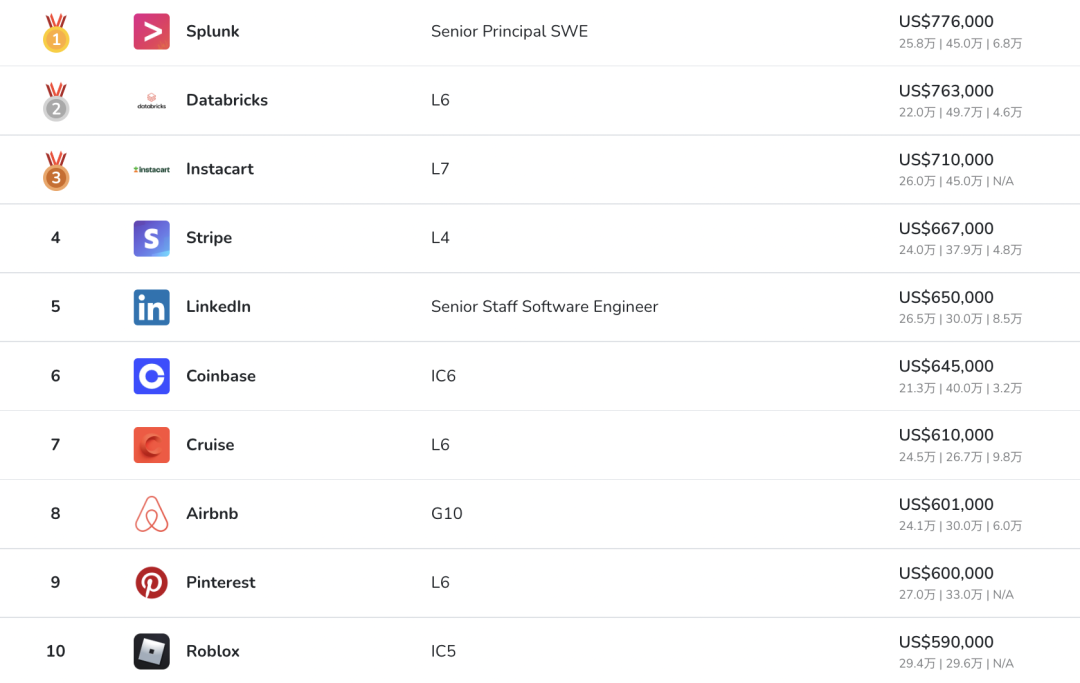
Task: Click the Stripe logo icon
Action: click(151, 238)
